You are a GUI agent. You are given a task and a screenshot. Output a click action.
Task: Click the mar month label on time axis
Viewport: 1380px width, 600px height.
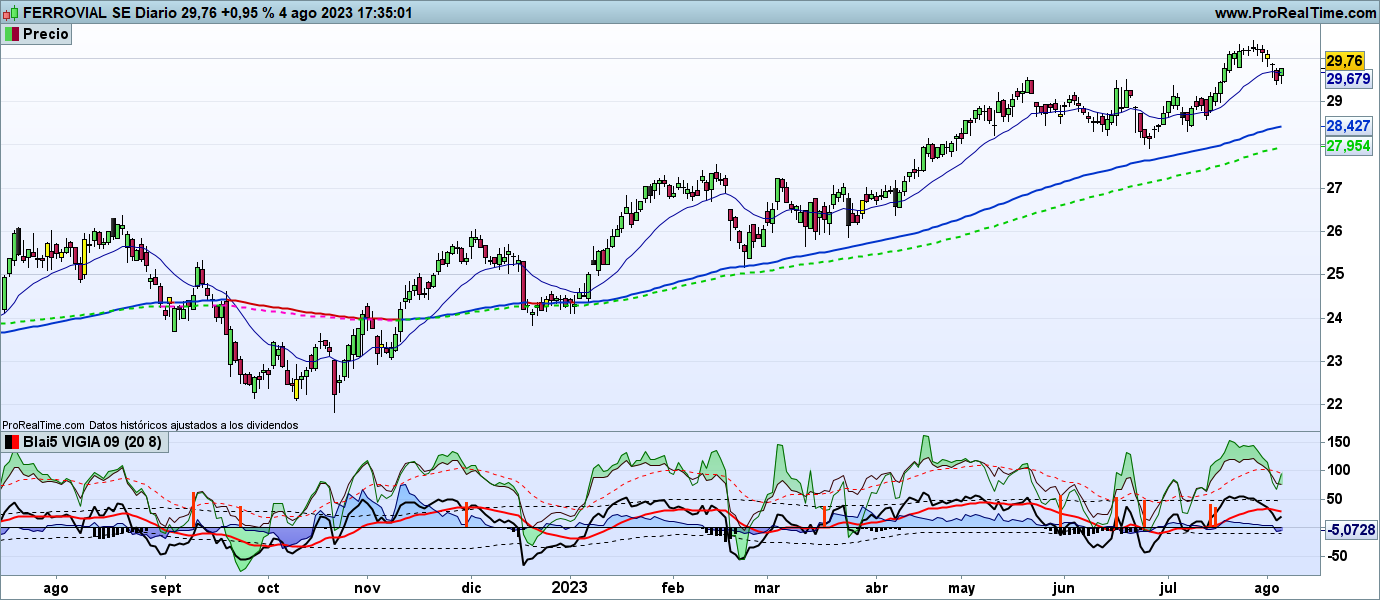tap(768, 588)
